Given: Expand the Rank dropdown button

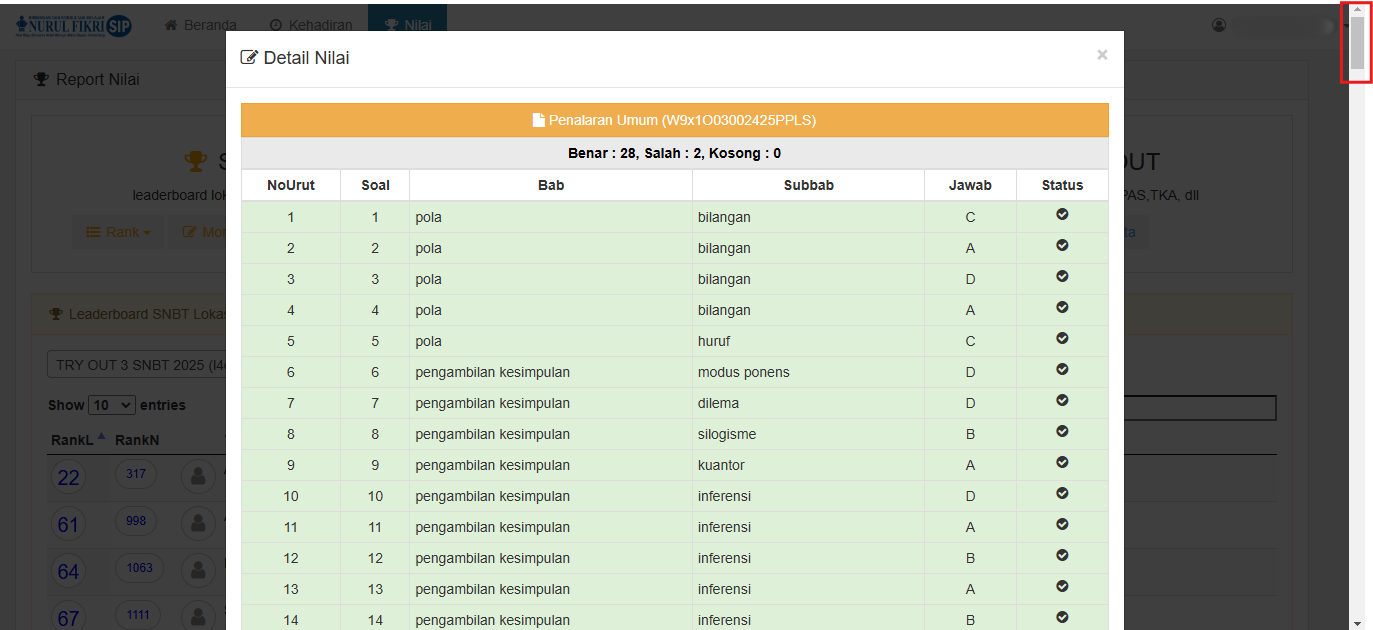Looking at the screenshot, I should click(x=118, y=232).
